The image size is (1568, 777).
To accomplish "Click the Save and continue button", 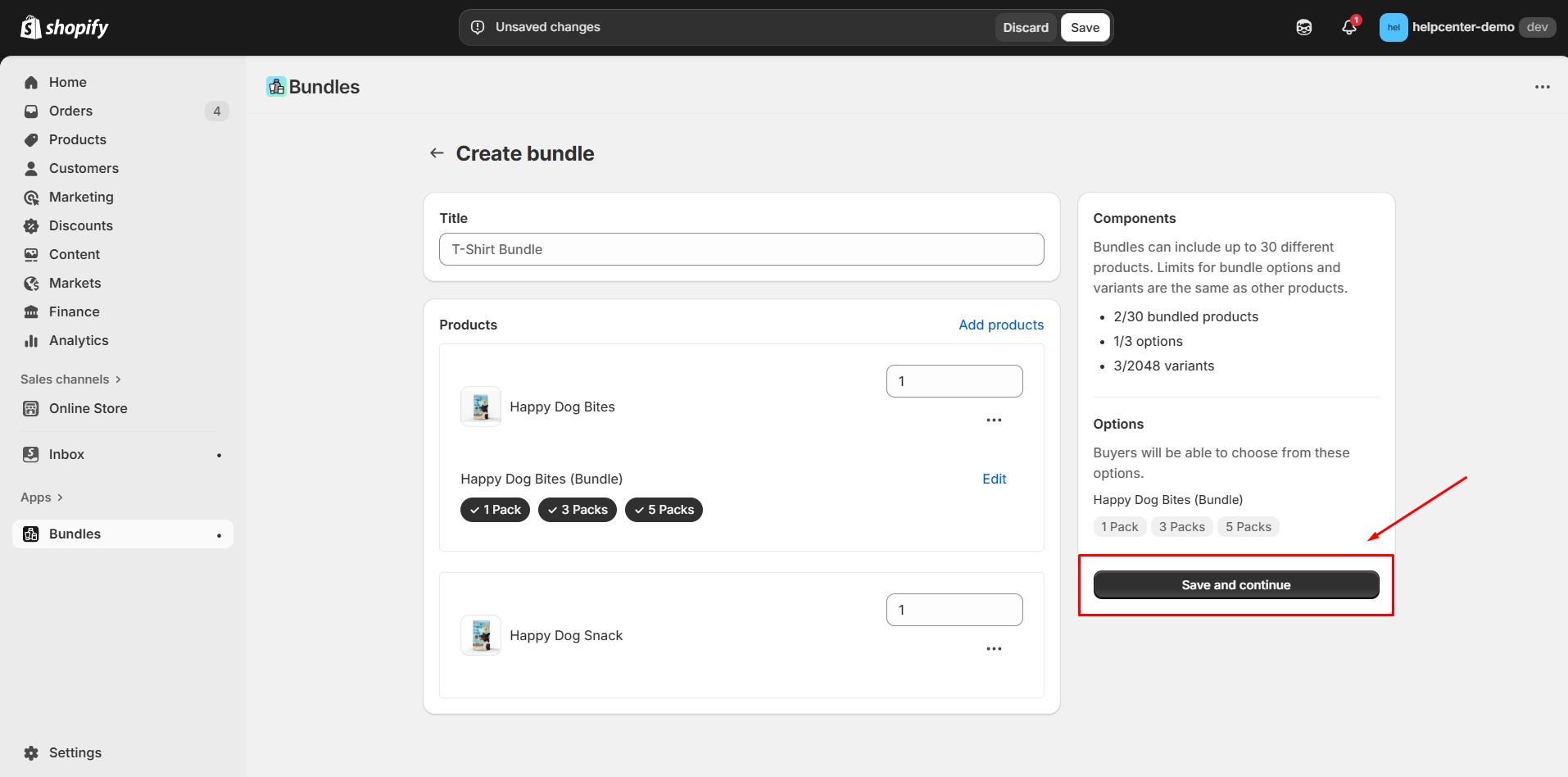I will point(1235,584).
